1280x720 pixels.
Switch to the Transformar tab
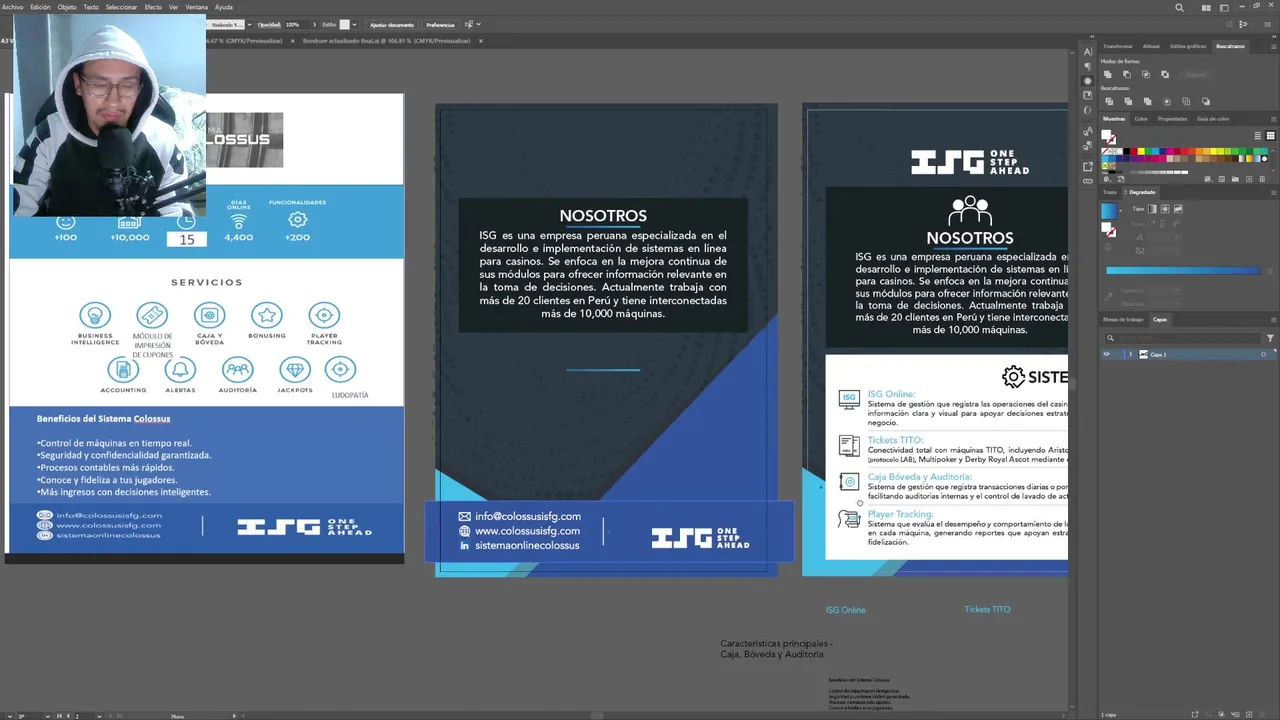[x=1118, y=46]
